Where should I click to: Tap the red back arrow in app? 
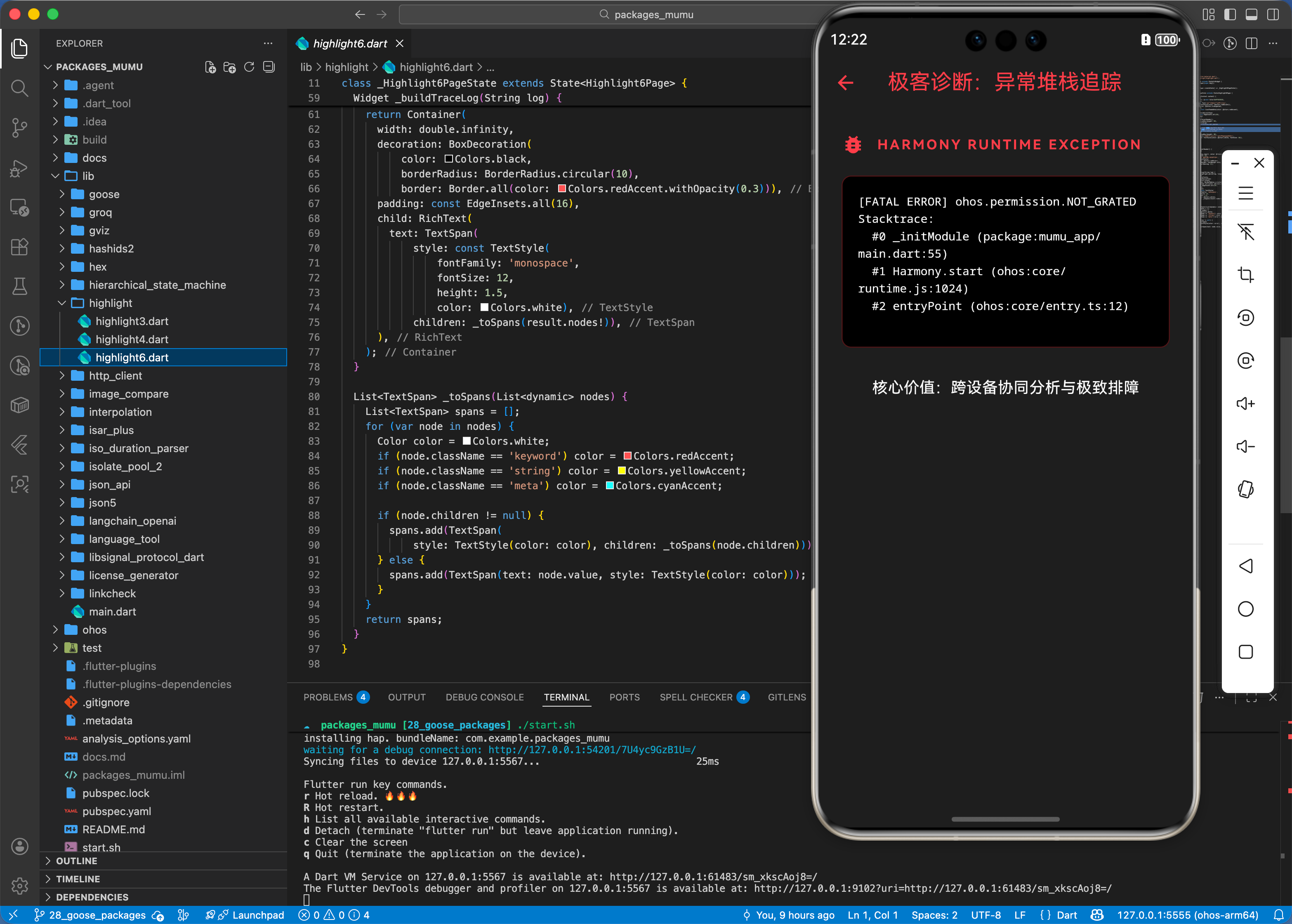[x=846, y=83]
